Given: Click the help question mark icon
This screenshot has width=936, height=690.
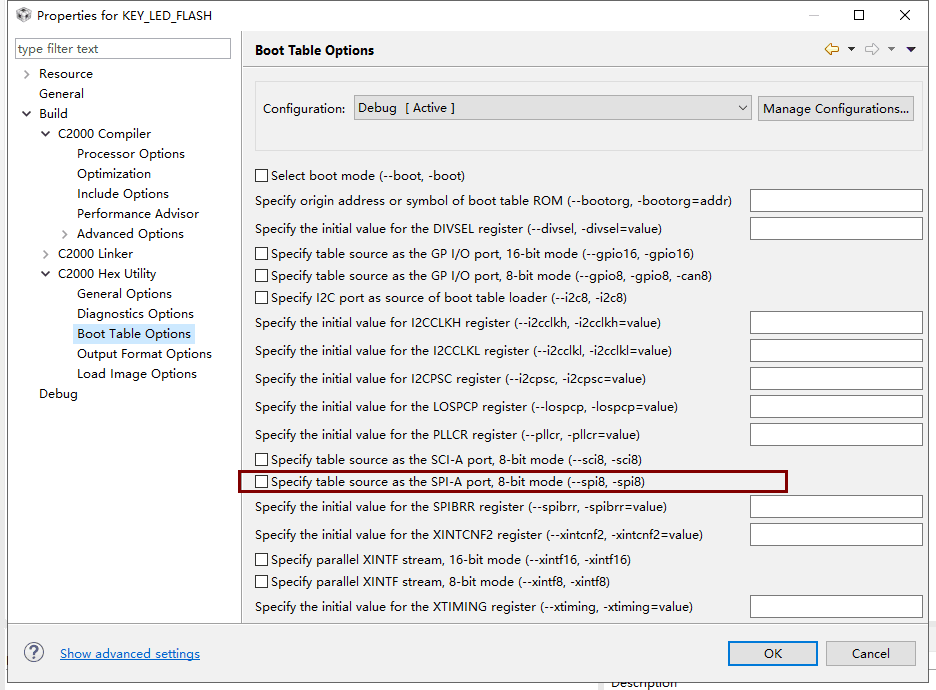Looking at the screenshot, I should click(34, 652).
